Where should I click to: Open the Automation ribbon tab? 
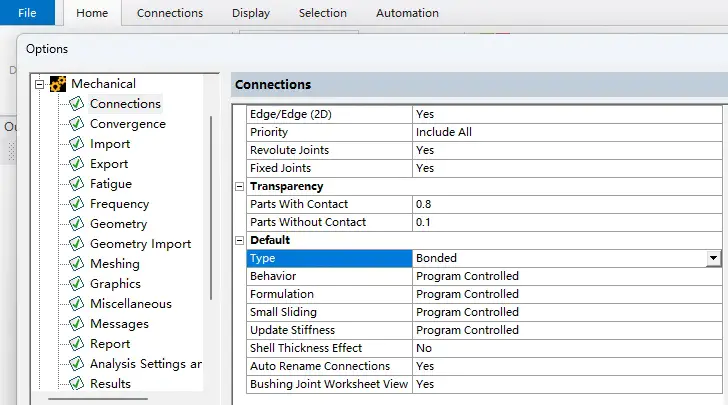pyautogui.click(x=407, y=13)
